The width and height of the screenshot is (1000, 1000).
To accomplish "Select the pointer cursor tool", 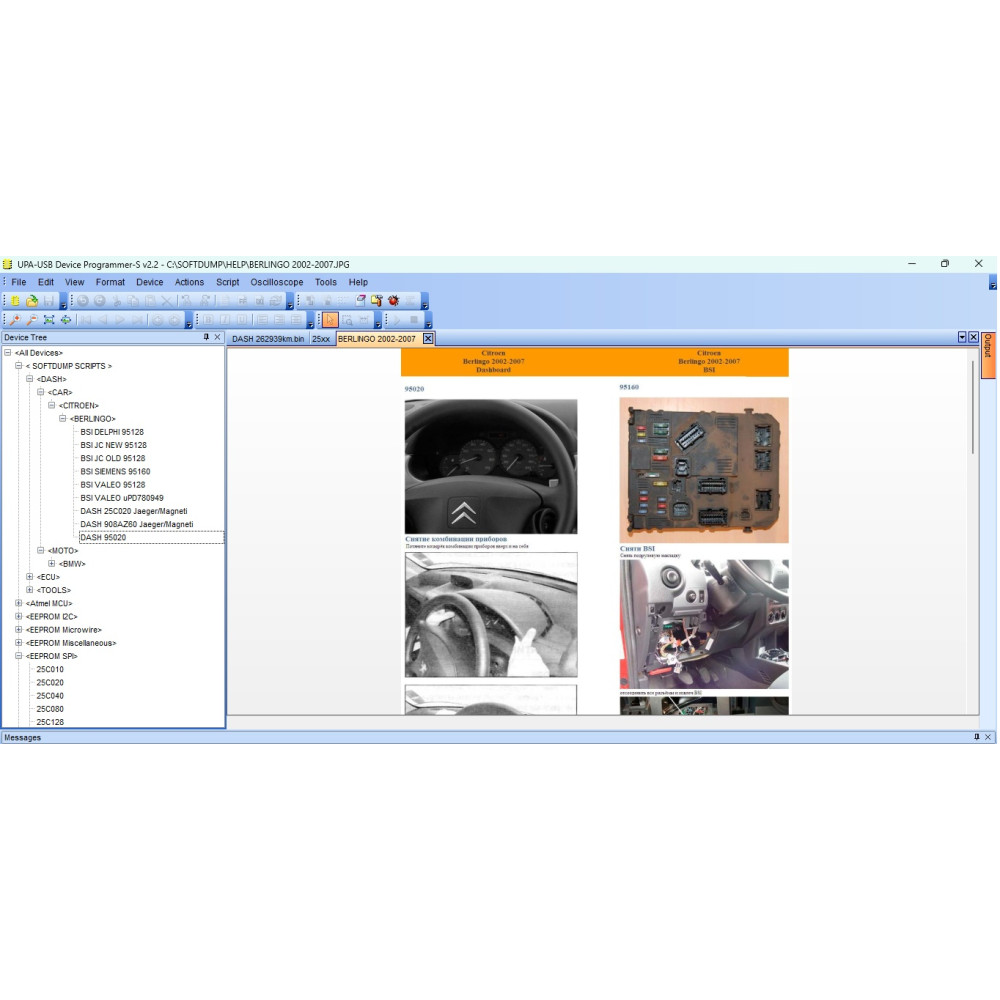I will 330,320.
